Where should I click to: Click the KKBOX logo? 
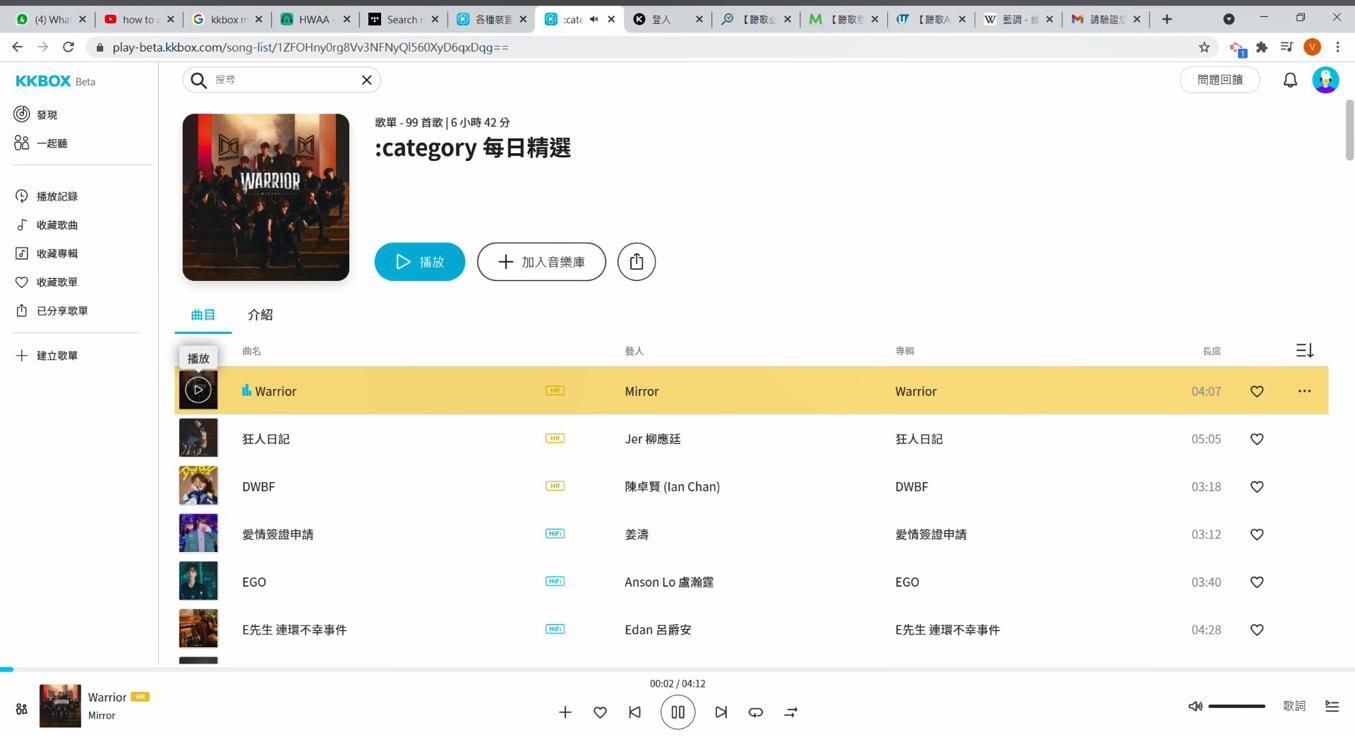point(43,81)
